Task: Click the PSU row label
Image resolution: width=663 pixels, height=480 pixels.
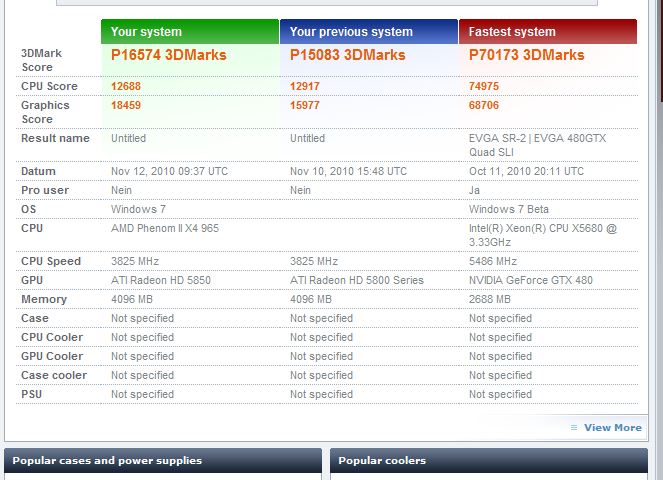Action: click(32, 395)
